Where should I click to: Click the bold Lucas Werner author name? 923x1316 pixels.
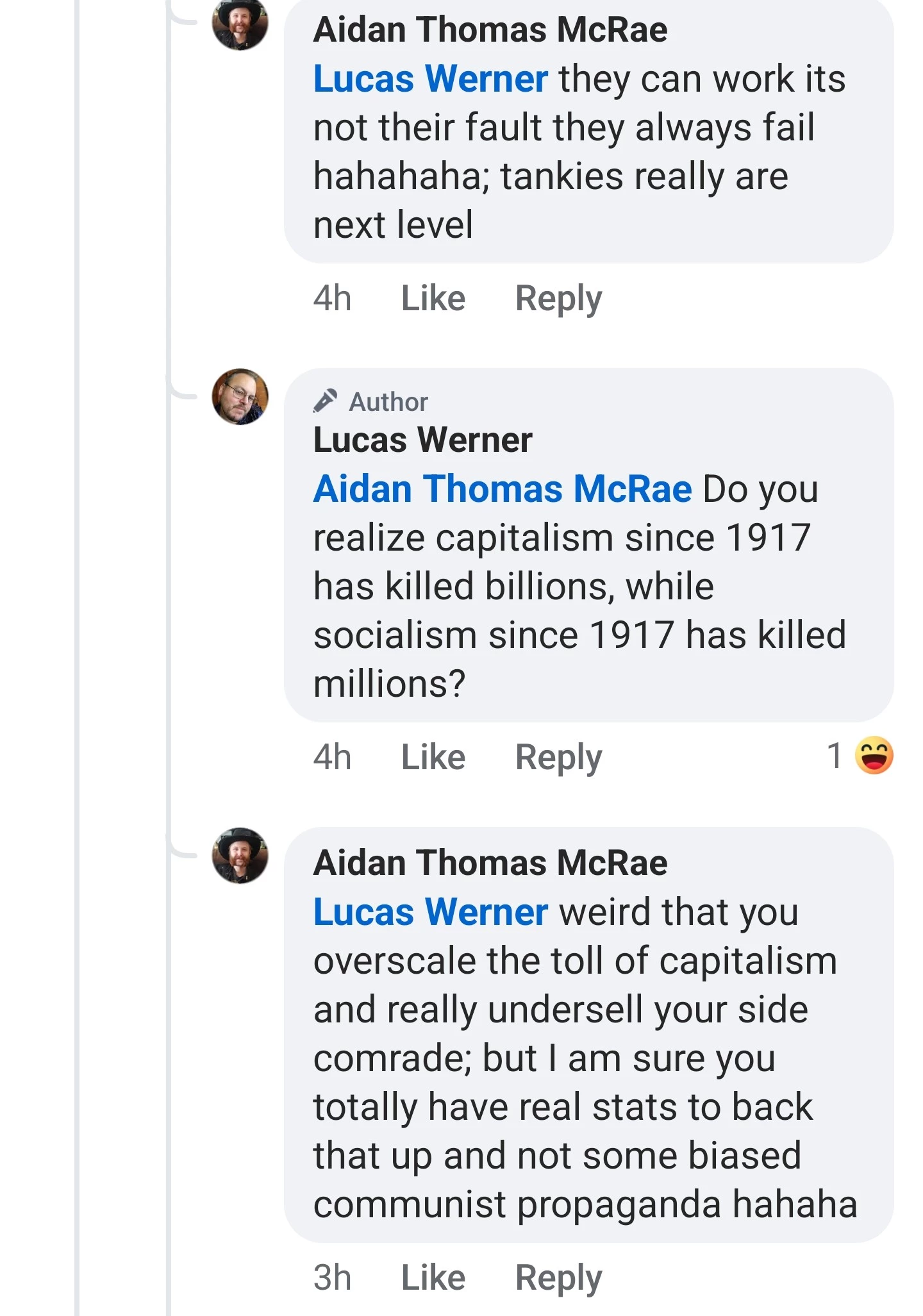(x=422, y=440)
